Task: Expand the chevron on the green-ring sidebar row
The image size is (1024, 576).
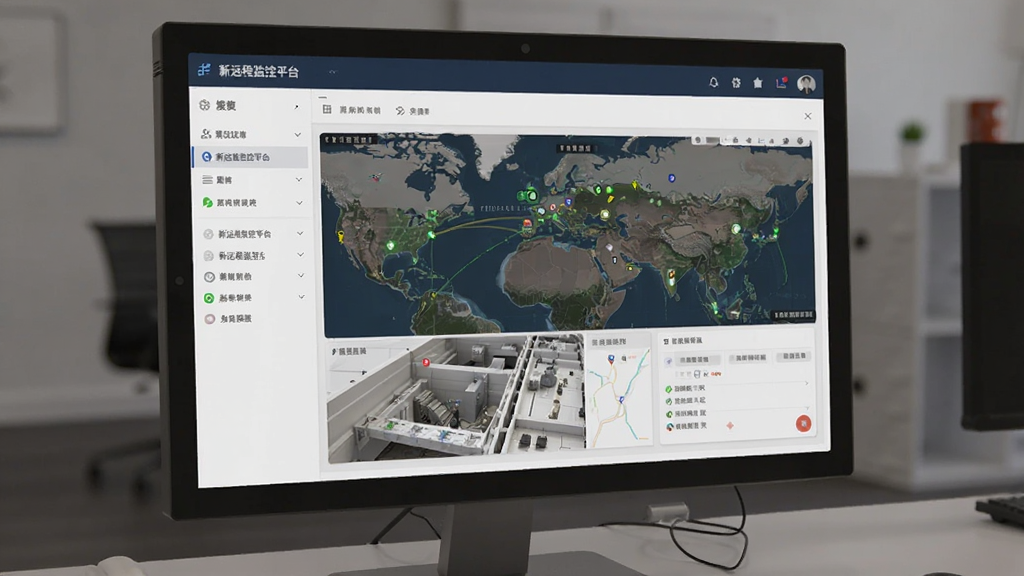Action: click(302, 297)
